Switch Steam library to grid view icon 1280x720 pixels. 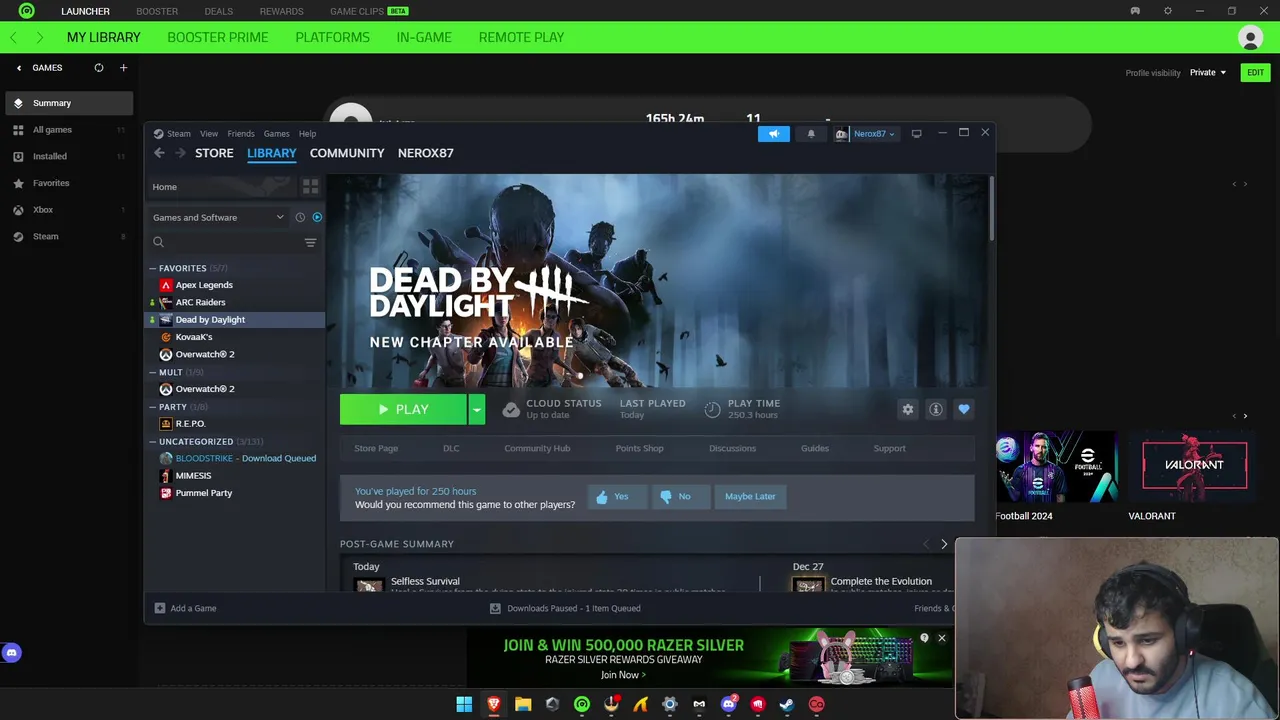click(x=310, y=187)
